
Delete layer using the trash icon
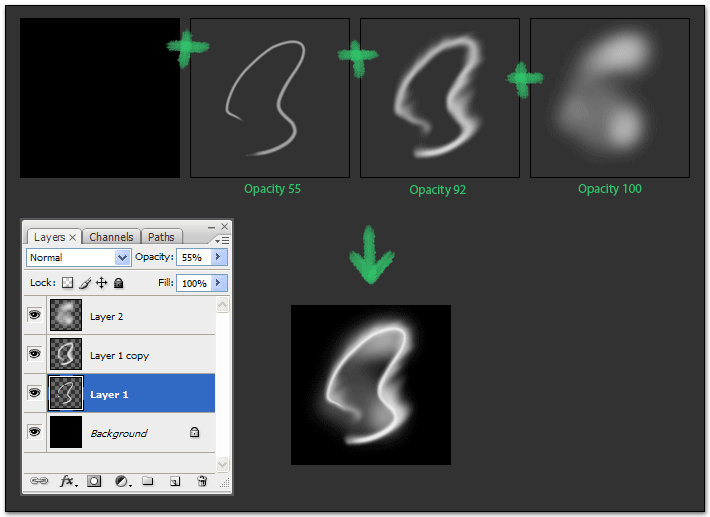(202, 481)
